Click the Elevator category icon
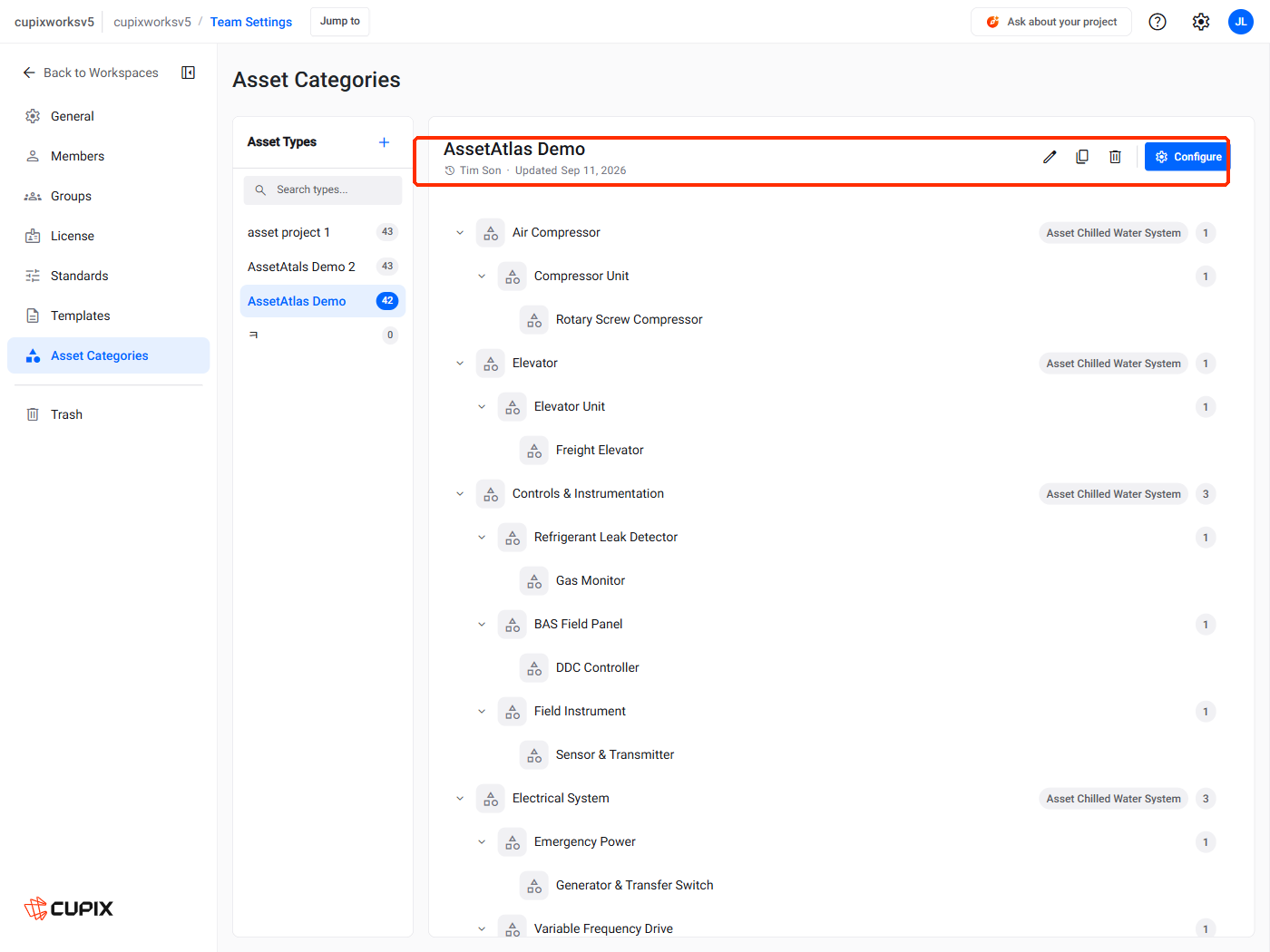 click(x=491, y=364)
